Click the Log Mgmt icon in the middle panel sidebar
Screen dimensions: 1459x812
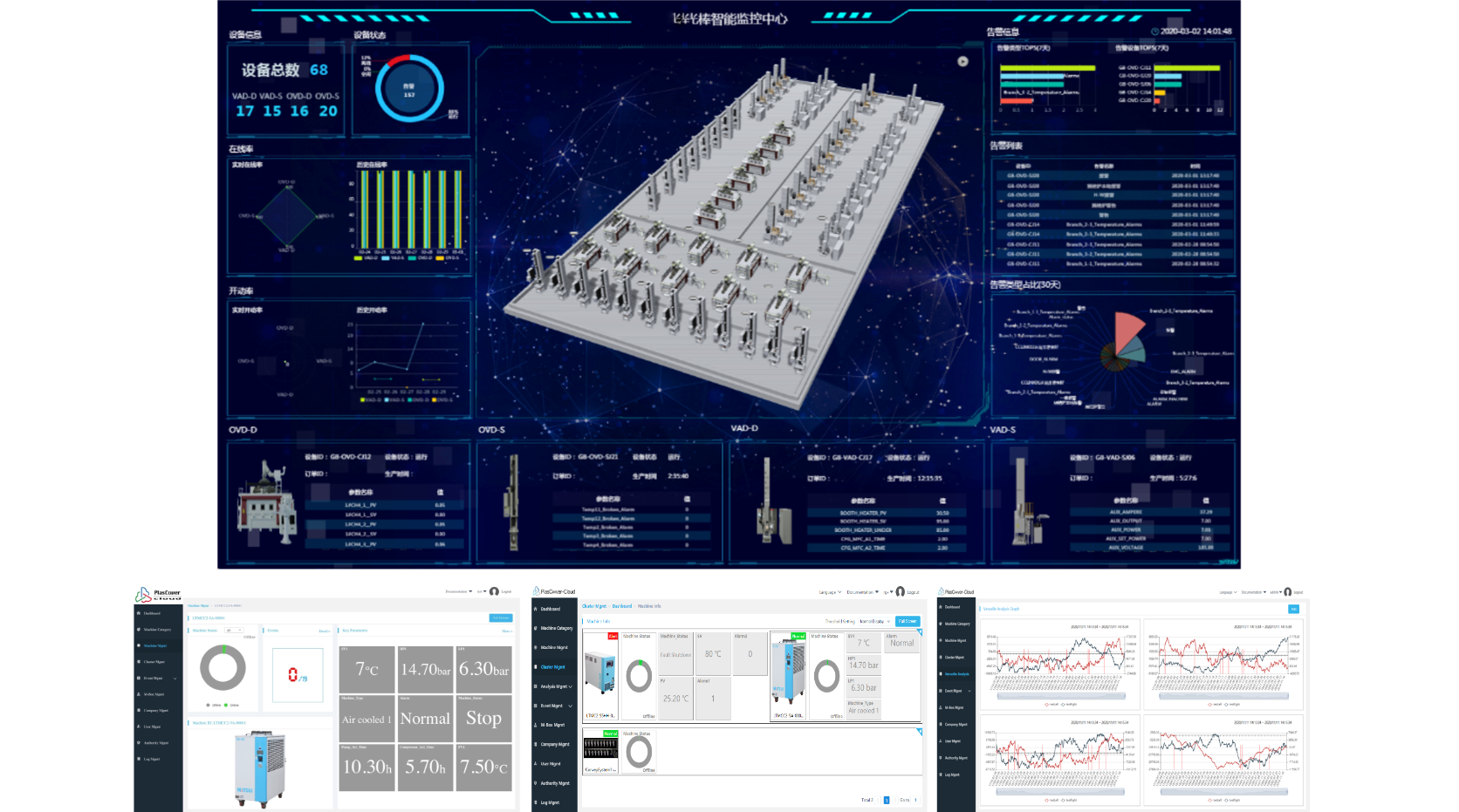tap(536, 802)
